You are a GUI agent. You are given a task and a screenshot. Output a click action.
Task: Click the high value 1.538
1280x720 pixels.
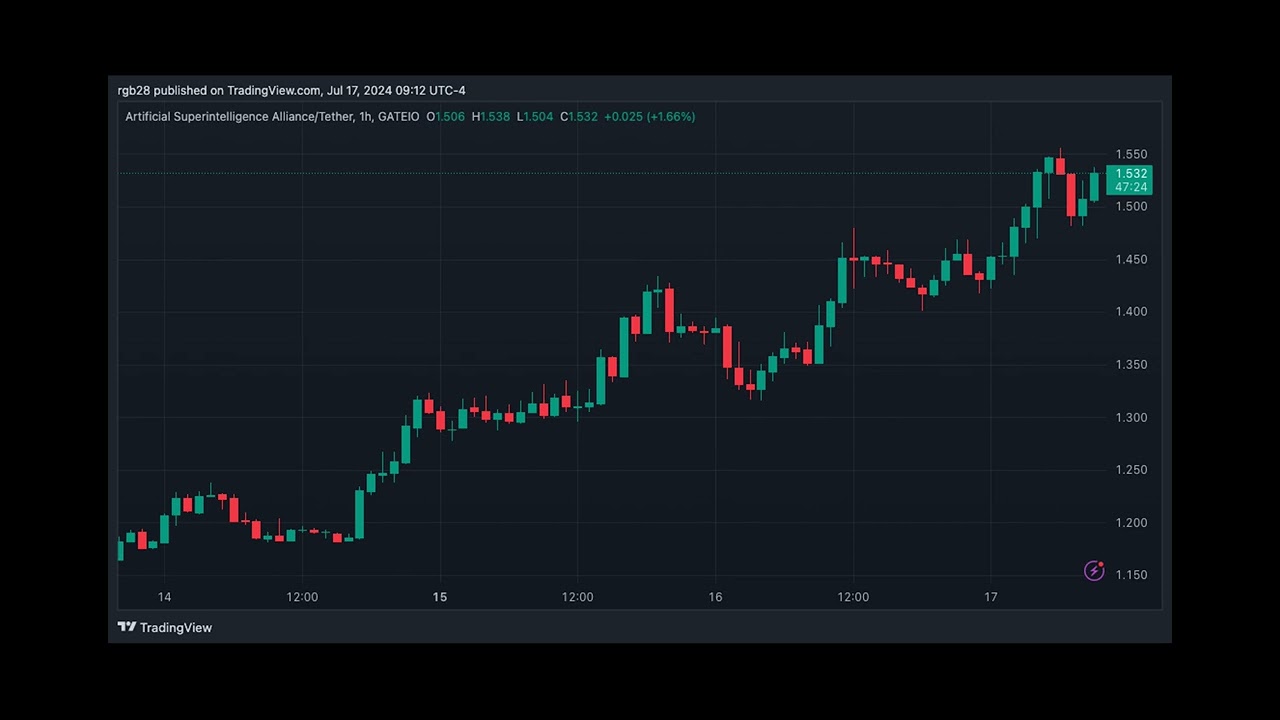[495, 117]
